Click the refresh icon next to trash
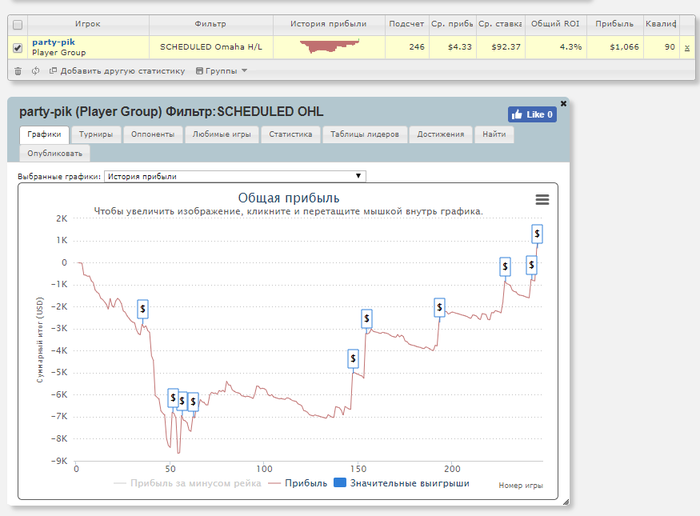This screenshot has width=700, height=516. pos(36,71)
